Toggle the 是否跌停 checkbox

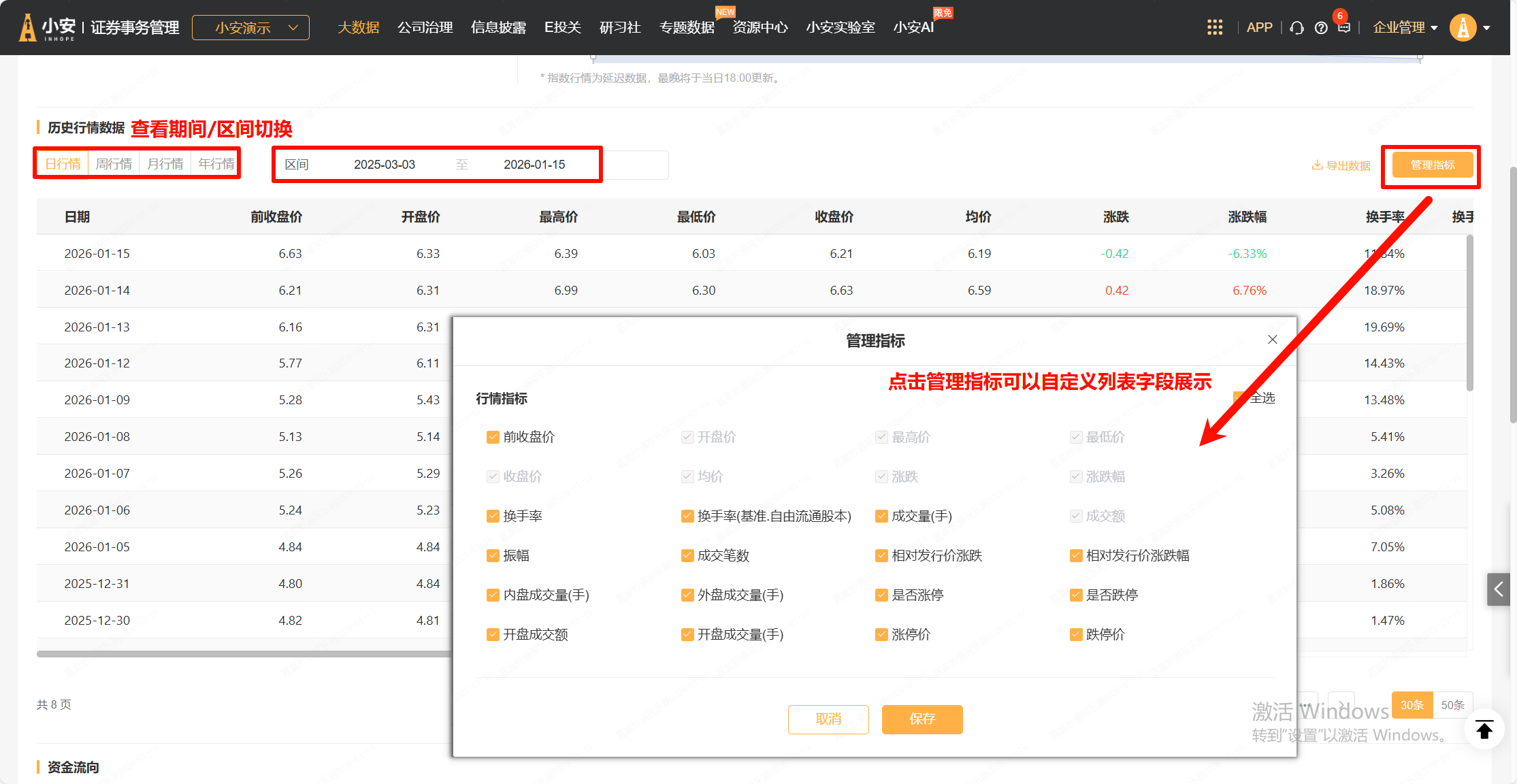pyautogui.click(x=1076, y=595)
